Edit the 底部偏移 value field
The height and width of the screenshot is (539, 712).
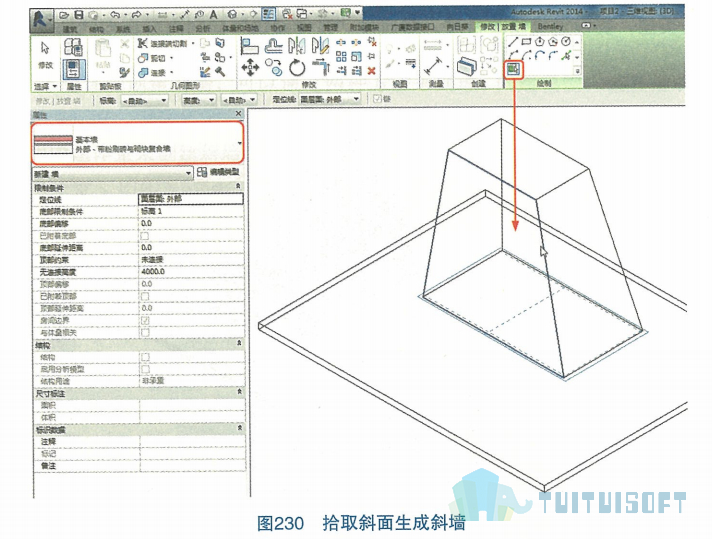[x=191, y=223]
